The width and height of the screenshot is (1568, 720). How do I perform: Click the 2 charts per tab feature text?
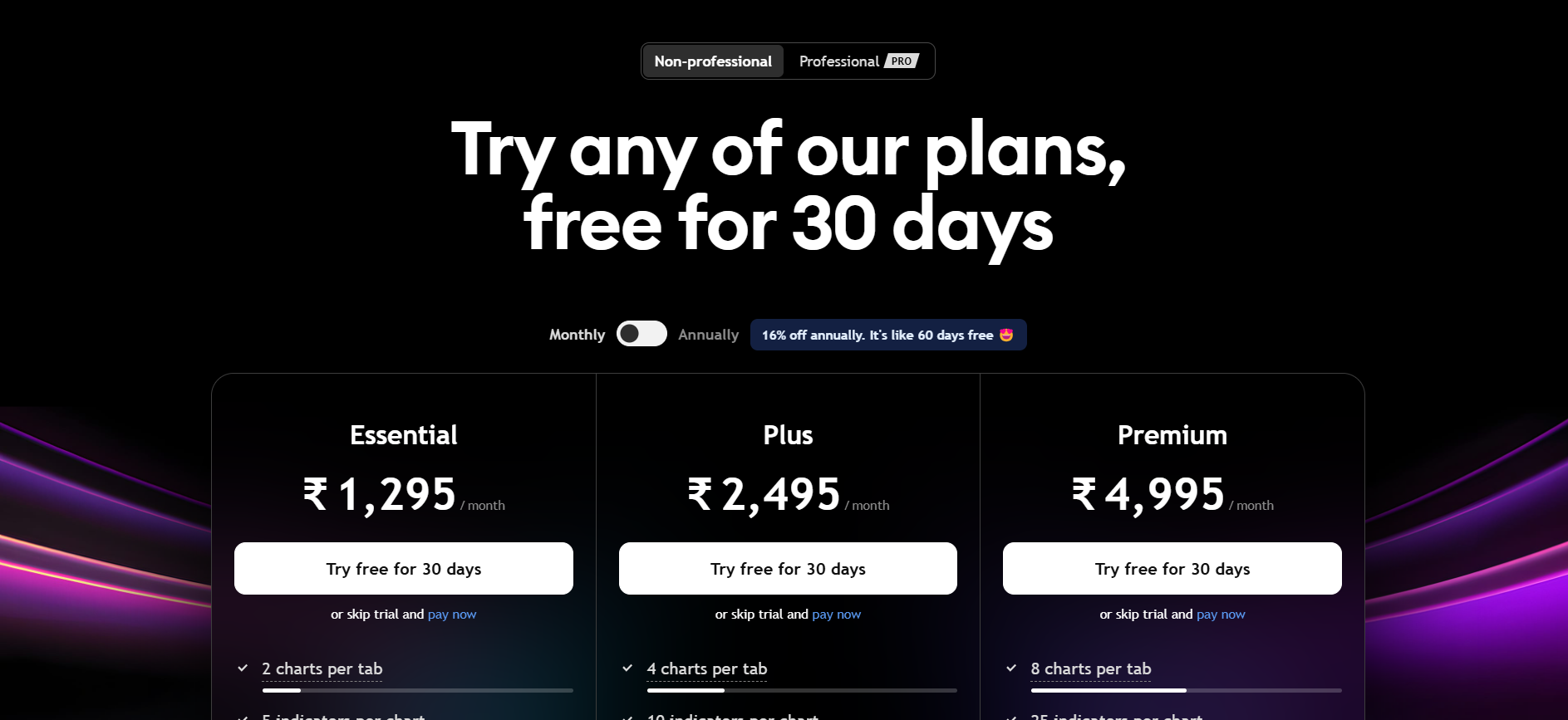322,669
